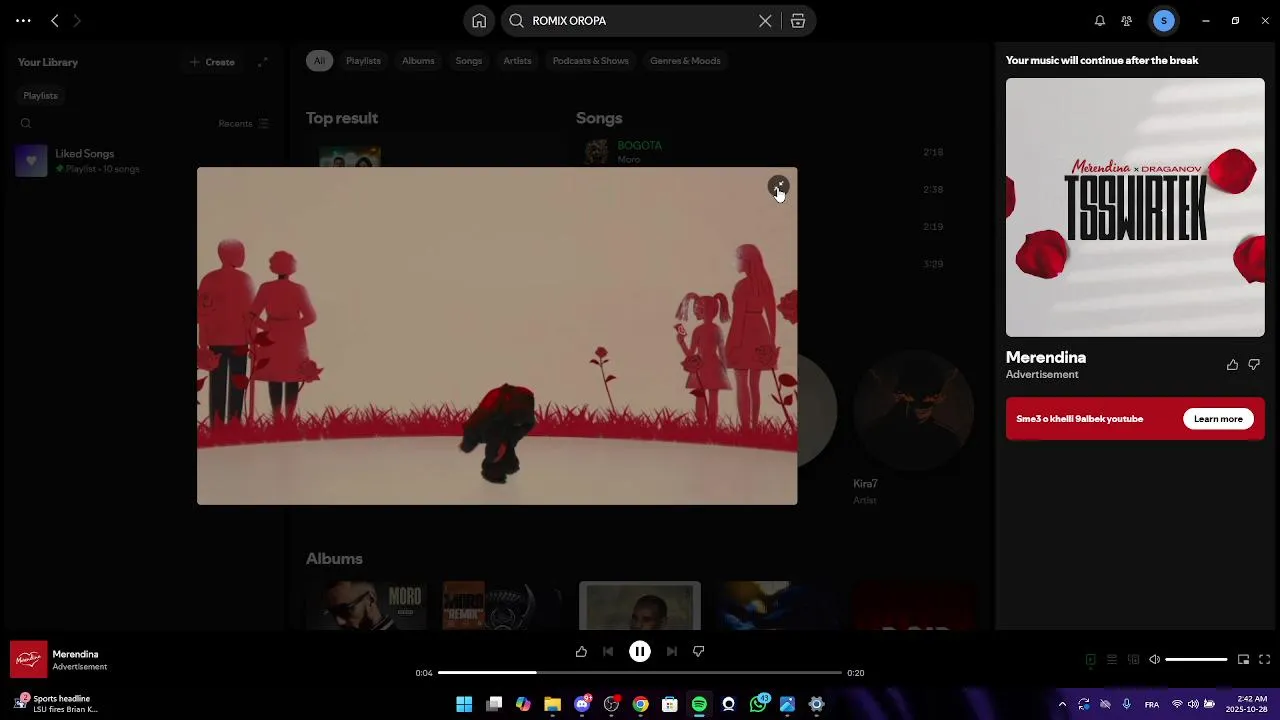The width and height of the screenshot is (1280, 720).
Task: Click the ROMIX OROPA search field
Action: 640,21
